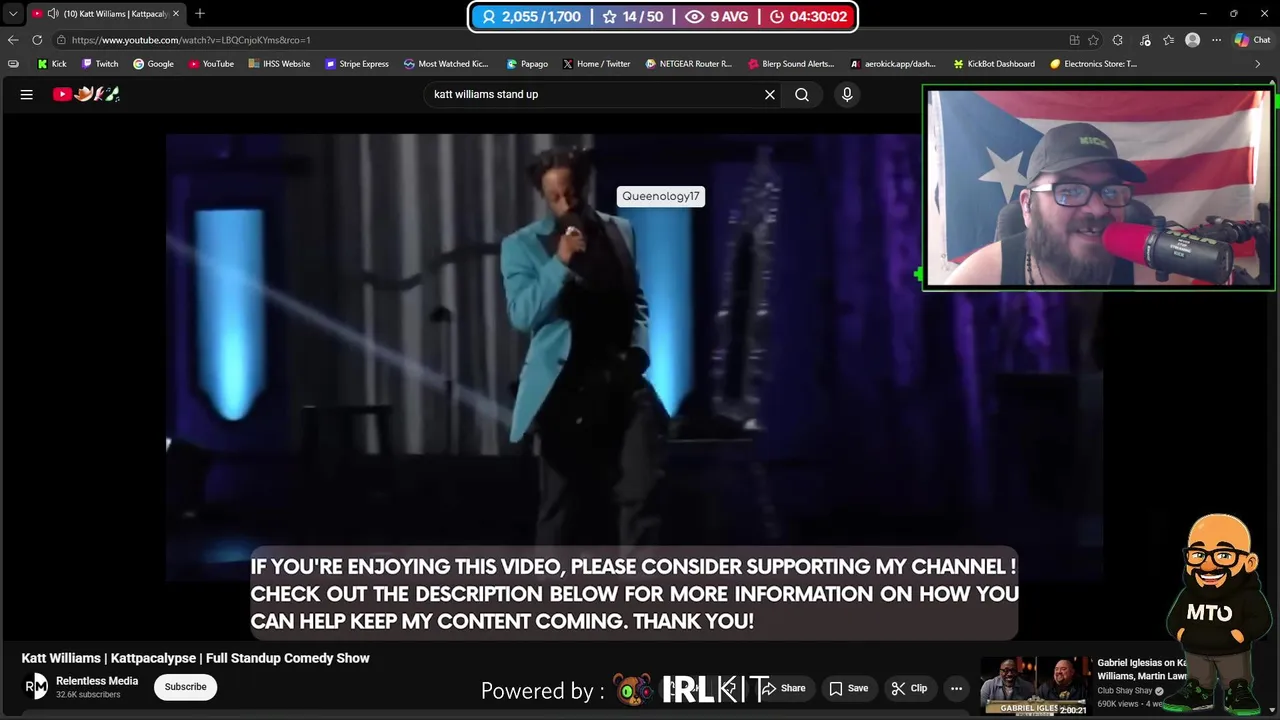Open the Papago bookmark
This screenshot has width=1280, height=720.
click(x=527, y=64)
